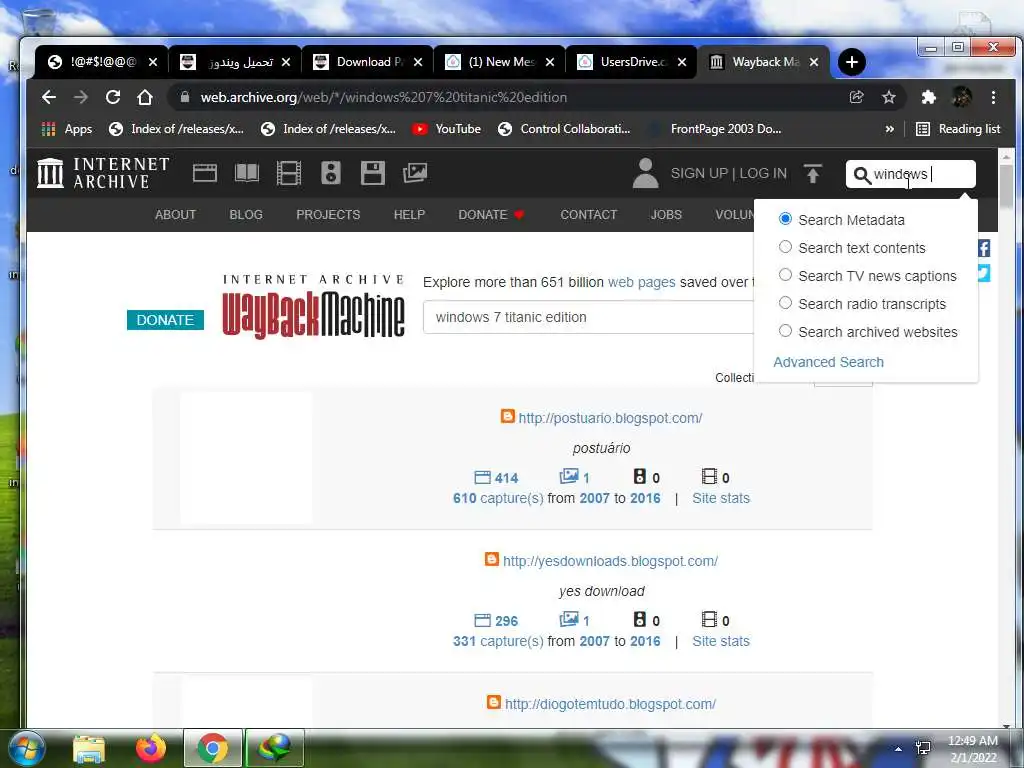1024x768 pixels.
Task: Open the YouTube bookmark
Action: [x=447, y=129]
